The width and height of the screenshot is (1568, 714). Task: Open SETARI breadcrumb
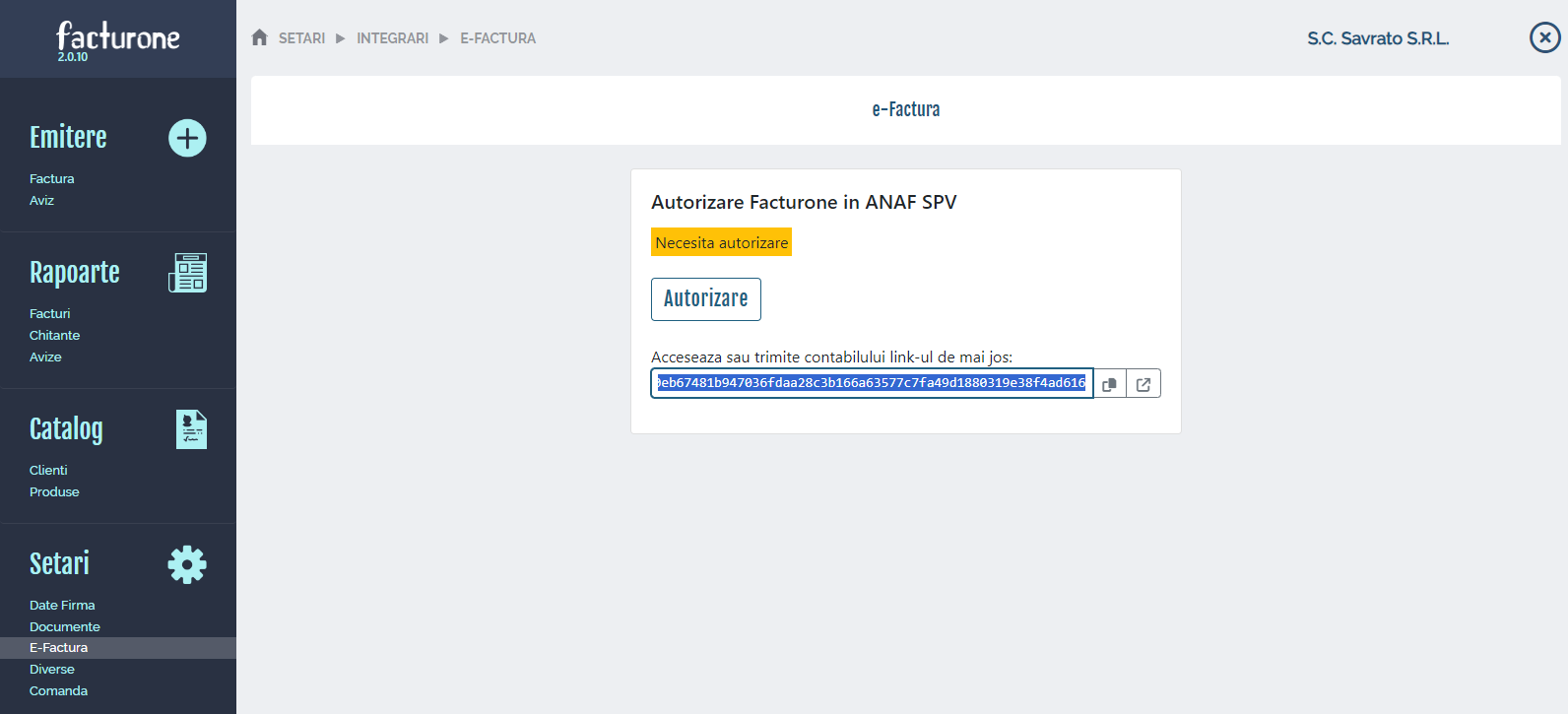(301, 38)
